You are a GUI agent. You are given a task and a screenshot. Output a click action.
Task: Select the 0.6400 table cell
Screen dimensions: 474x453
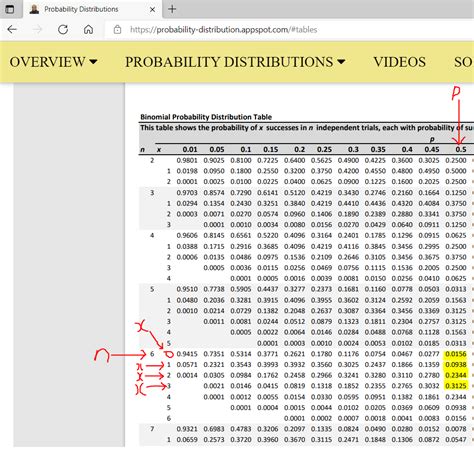point(295,160)
